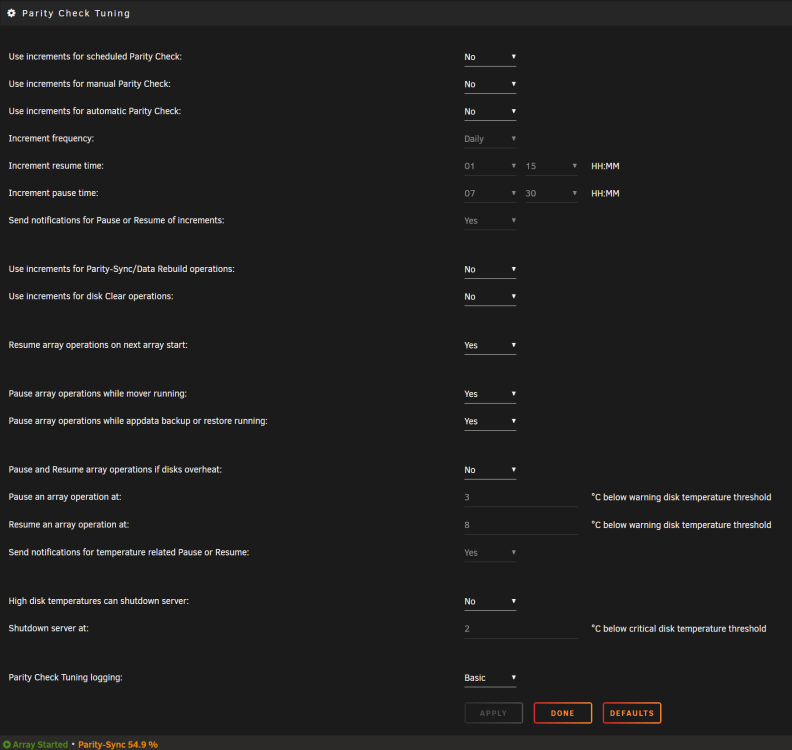The width and height of the screenshot is (792, 750).
Task: Open disk Clear operations increments dropdown
Action: (x=490, y=296)
